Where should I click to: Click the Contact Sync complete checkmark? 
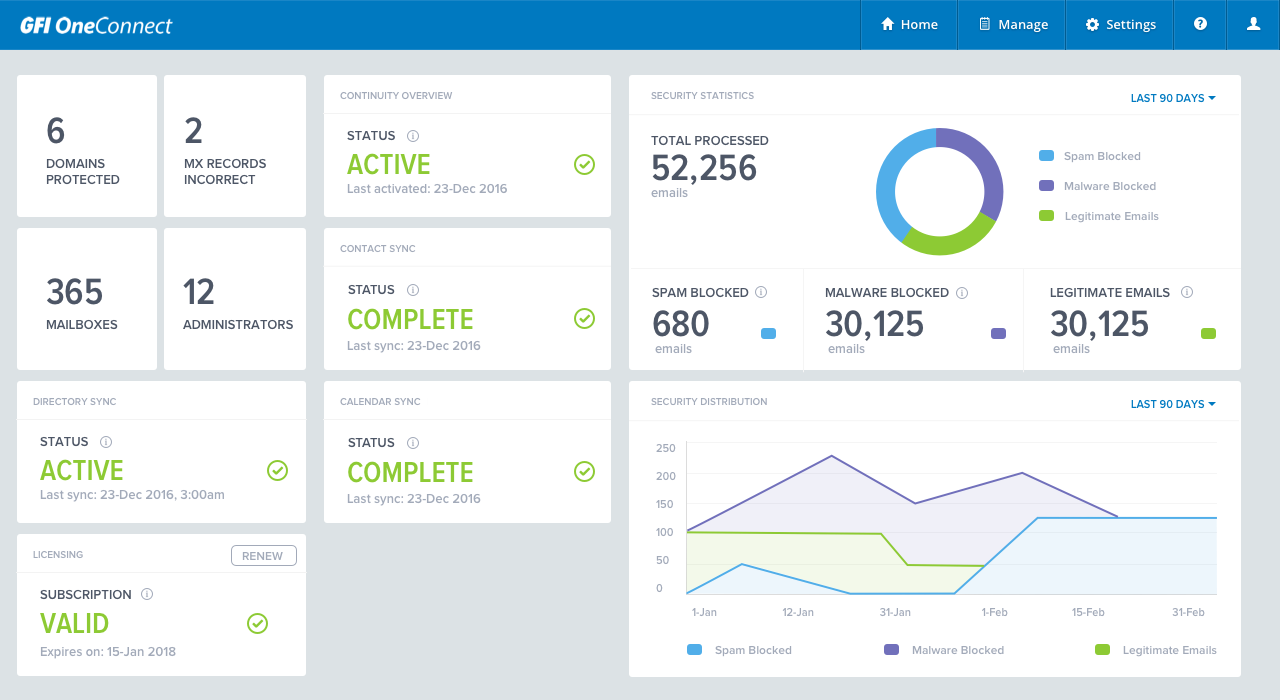[585, 319]
